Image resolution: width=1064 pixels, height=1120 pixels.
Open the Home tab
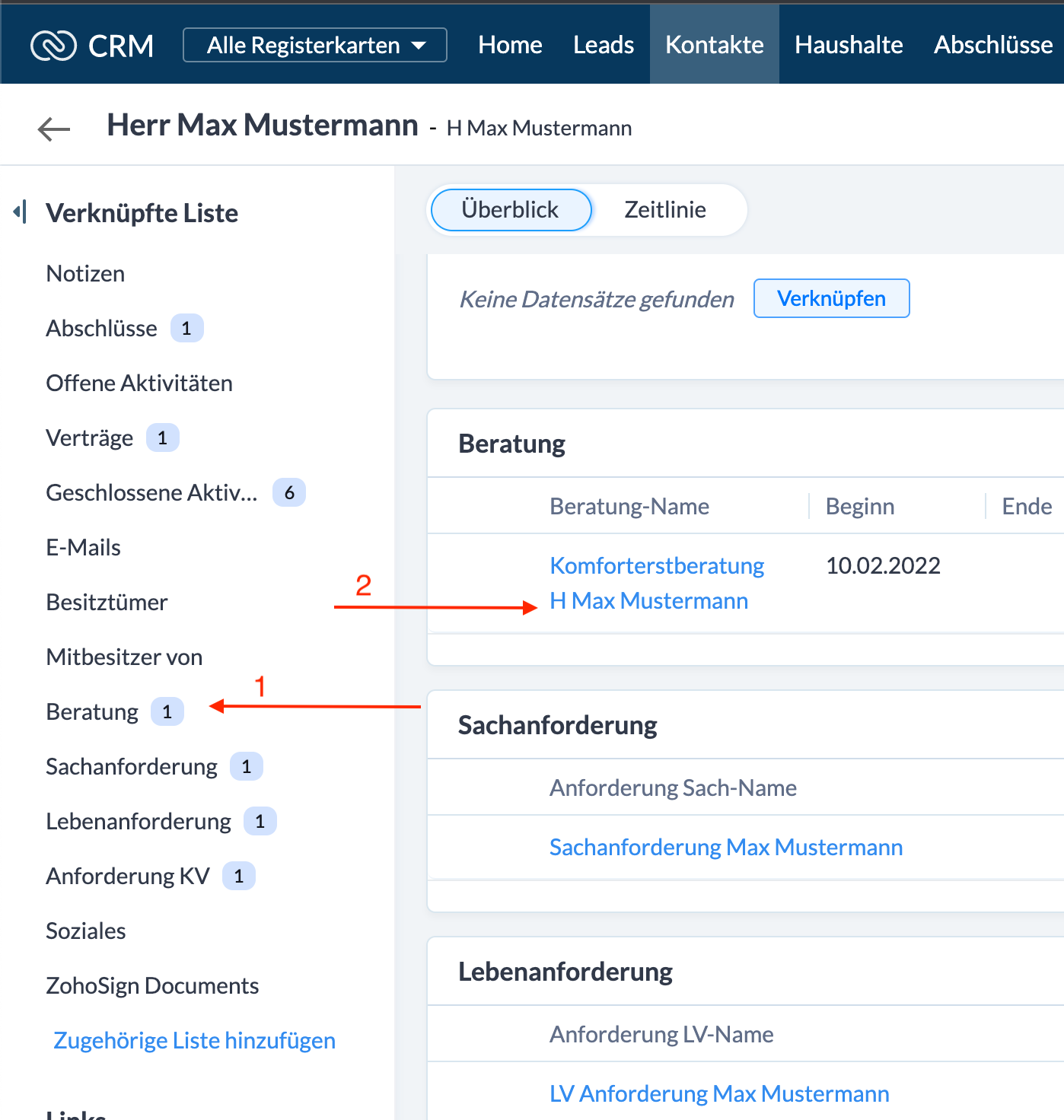pos(510,46)
